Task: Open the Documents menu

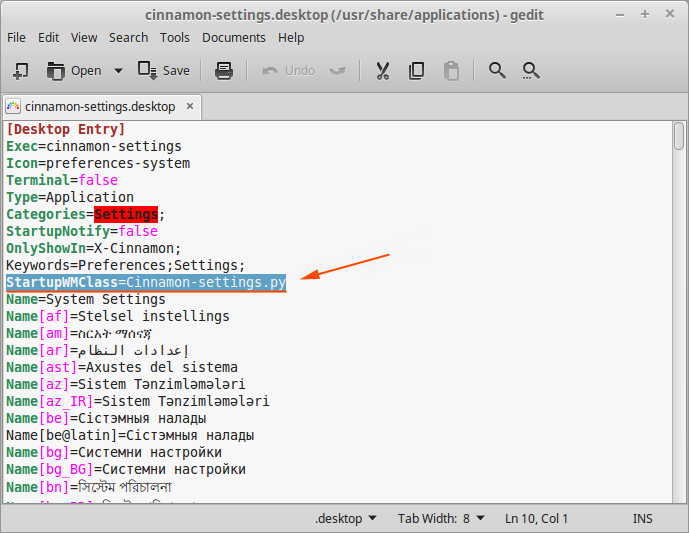Action: click(234, 38)
